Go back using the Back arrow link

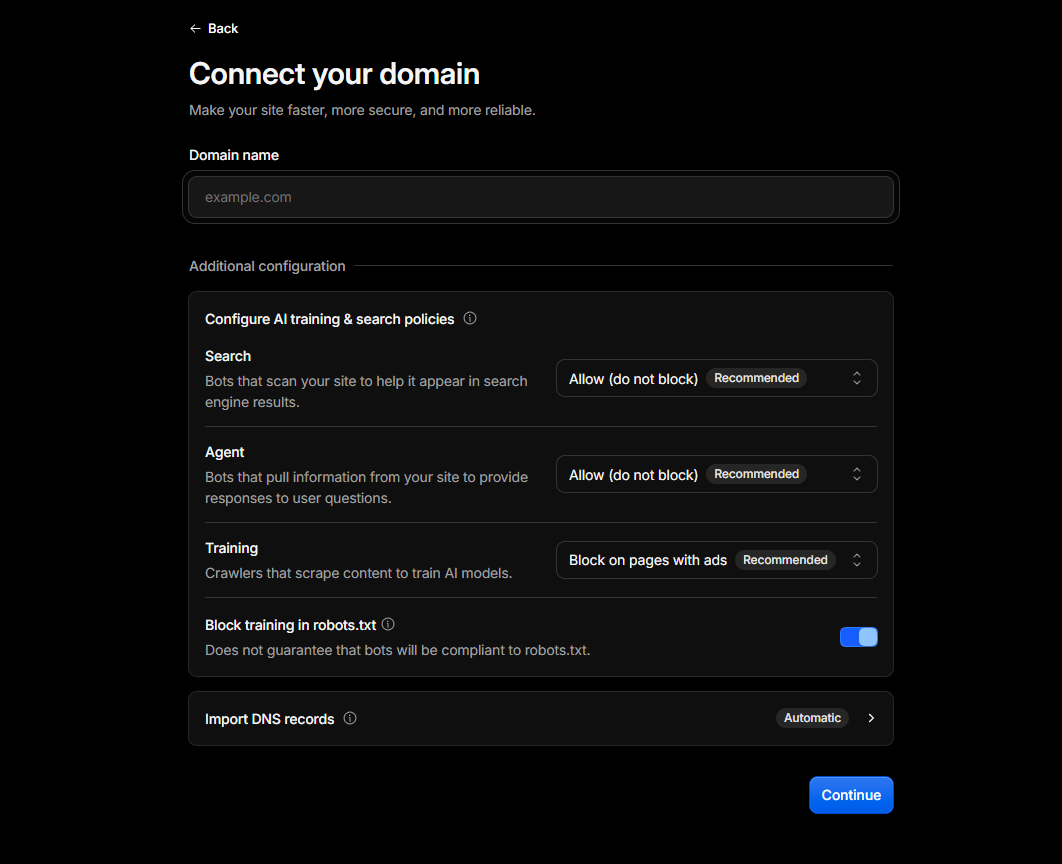[x=213, y=28]
